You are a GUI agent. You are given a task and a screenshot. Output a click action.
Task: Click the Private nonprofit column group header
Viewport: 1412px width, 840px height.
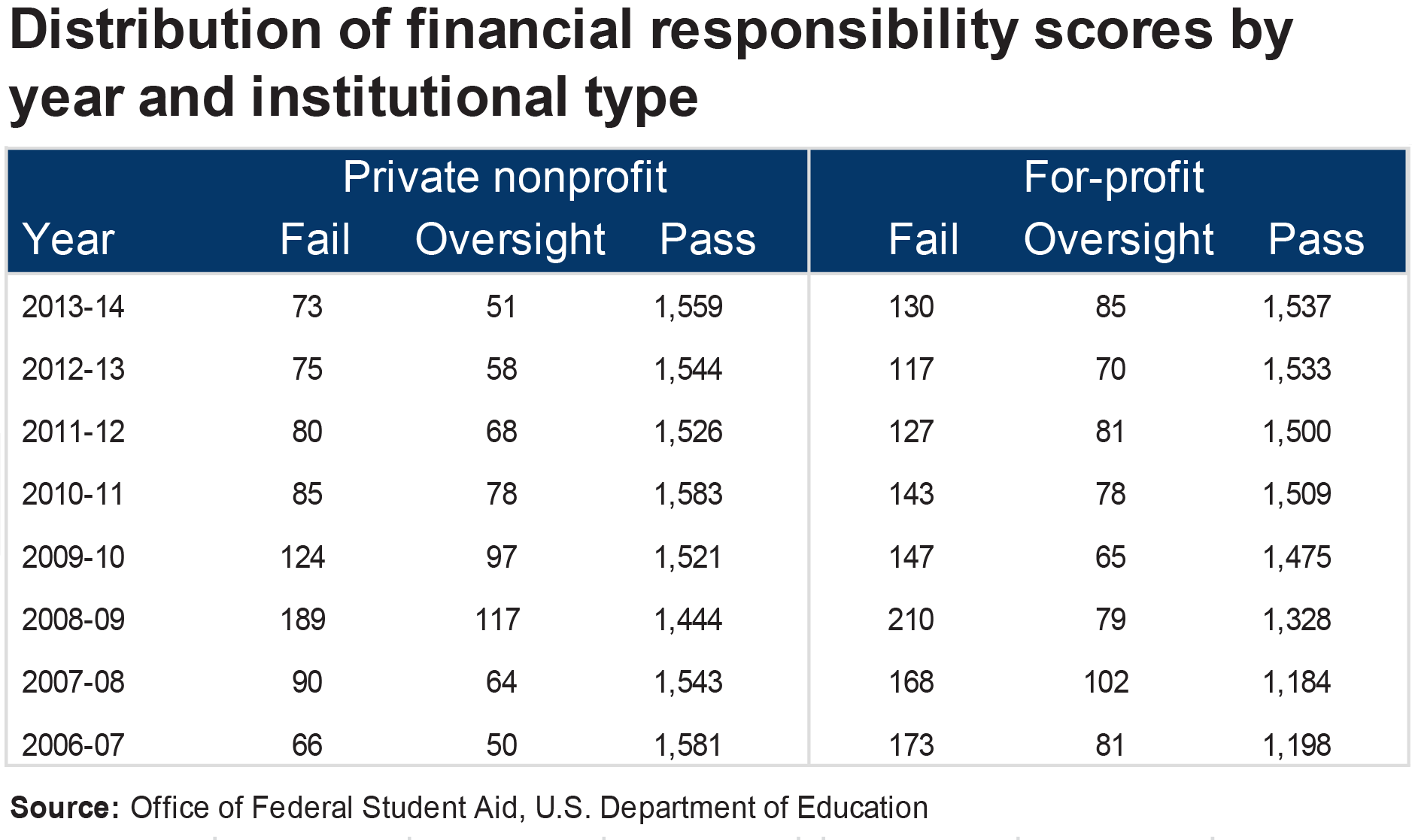[x=505, y=177]
